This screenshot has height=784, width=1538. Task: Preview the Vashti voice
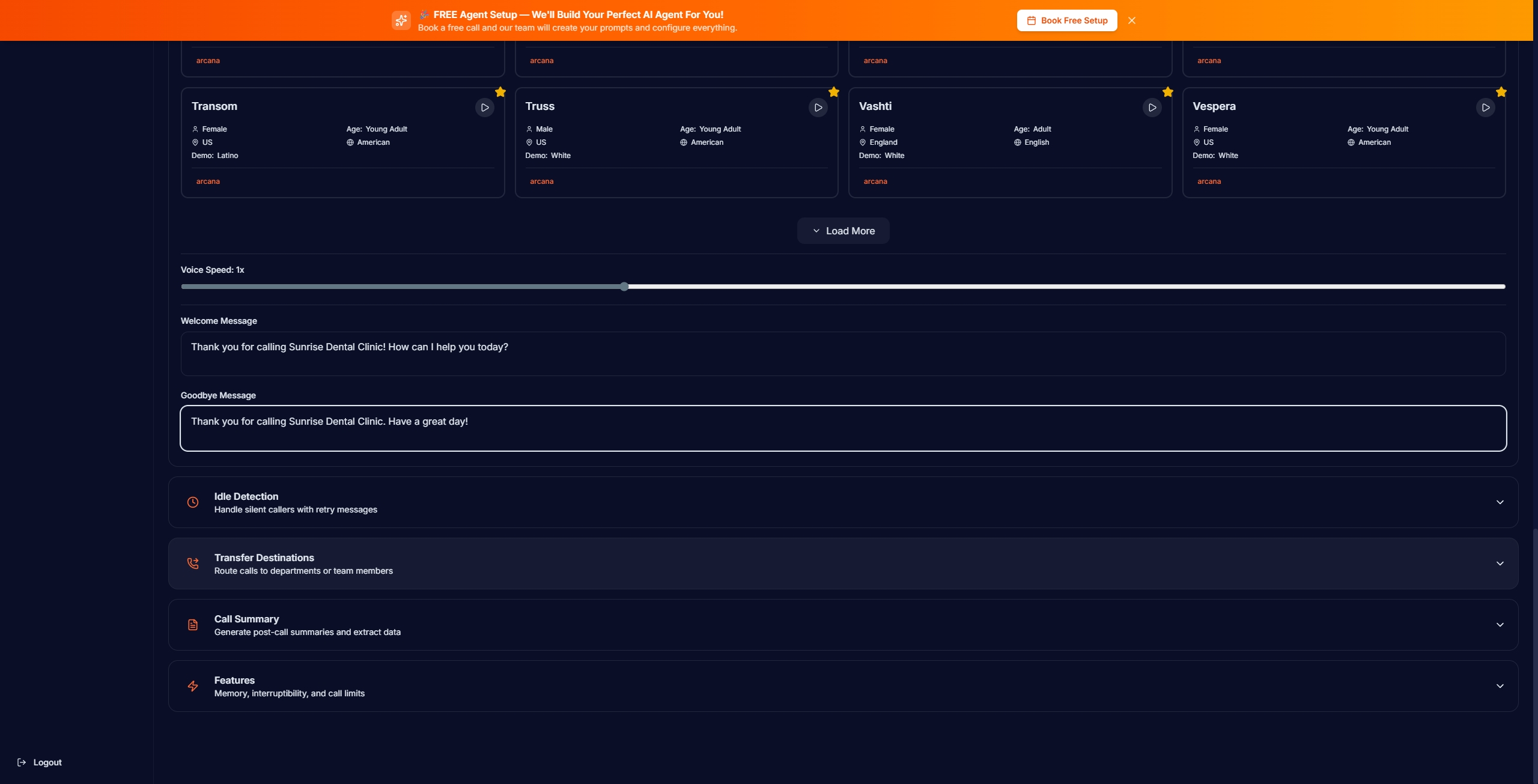(x=1152, y=108)
